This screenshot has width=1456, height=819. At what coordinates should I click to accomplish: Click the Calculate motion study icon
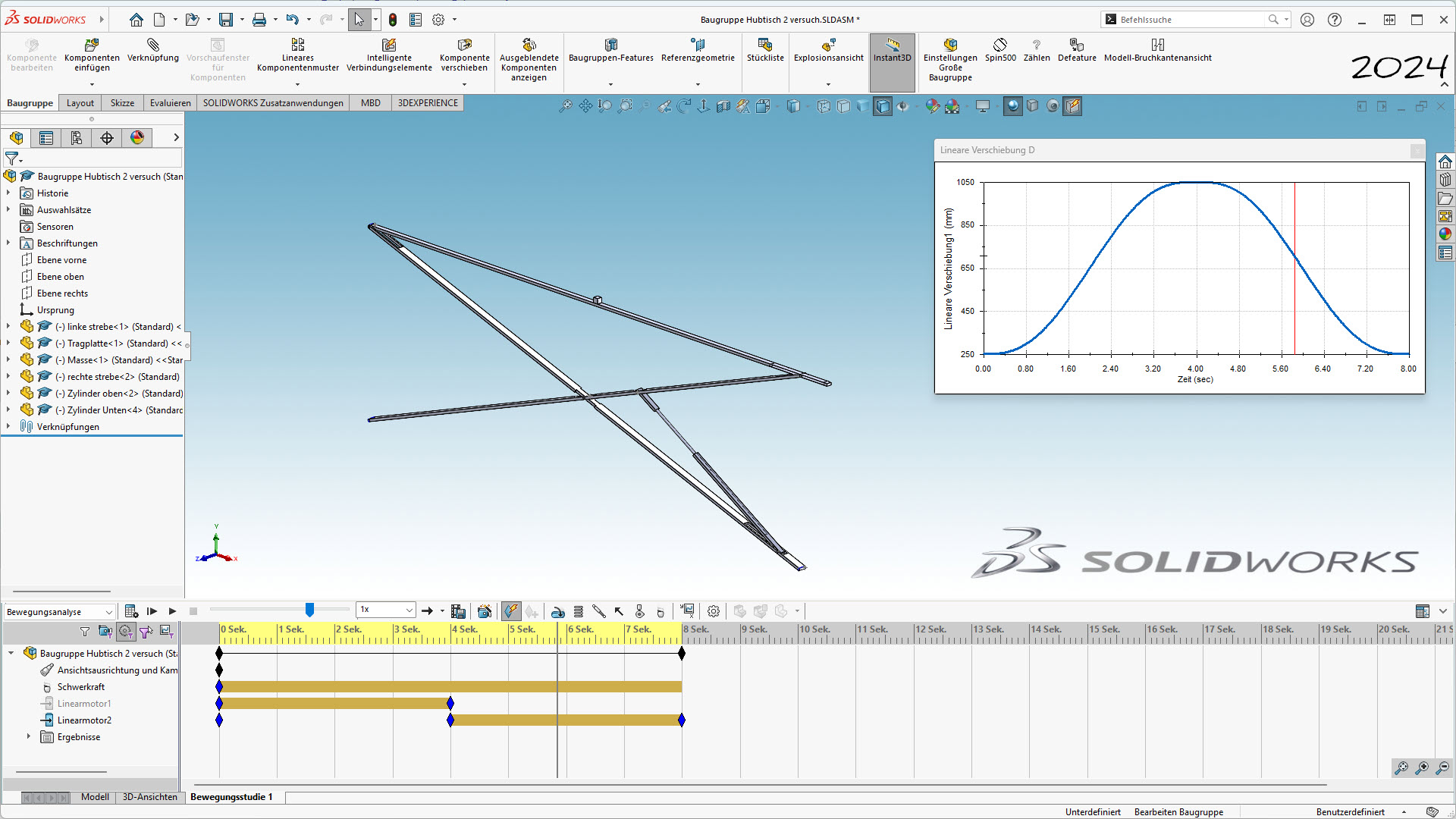pyautogui.click(x=131, y=611)
